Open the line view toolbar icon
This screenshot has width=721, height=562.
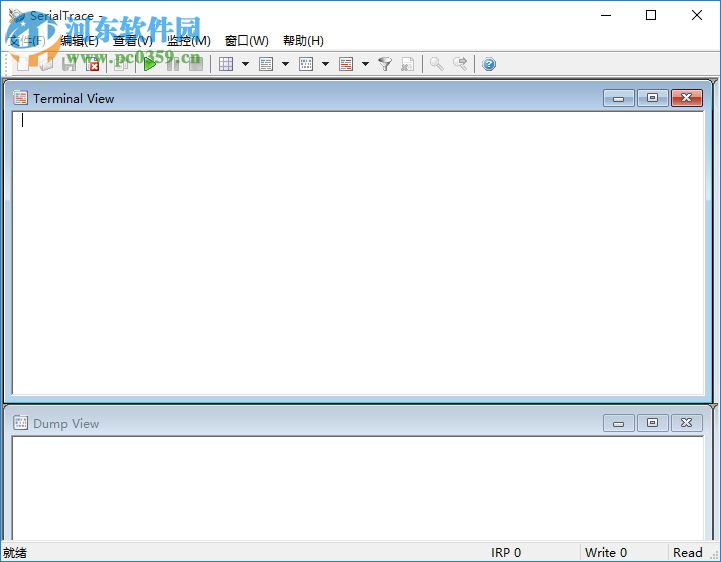pyautogui.click(x=266, y=64)
